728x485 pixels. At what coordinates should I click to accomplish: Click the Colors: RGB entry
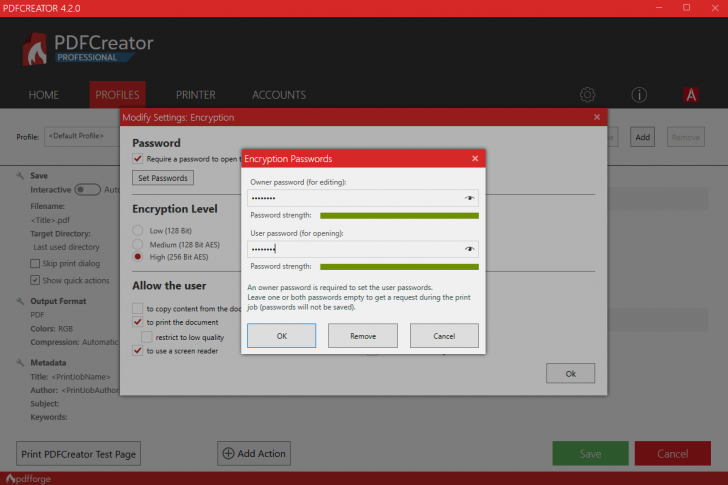[52, 329]
